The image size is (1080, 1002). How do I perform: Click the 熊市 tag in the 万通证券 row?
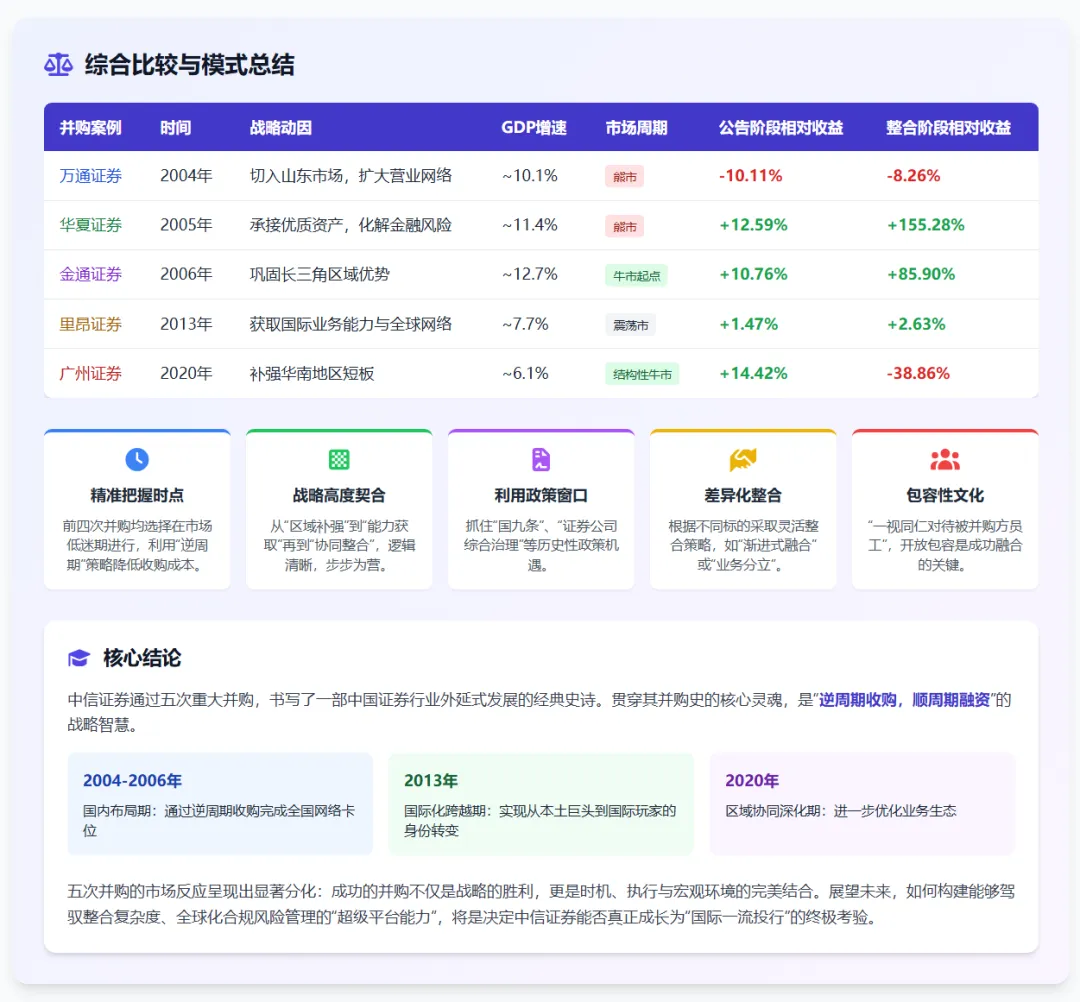click(625, 176)
